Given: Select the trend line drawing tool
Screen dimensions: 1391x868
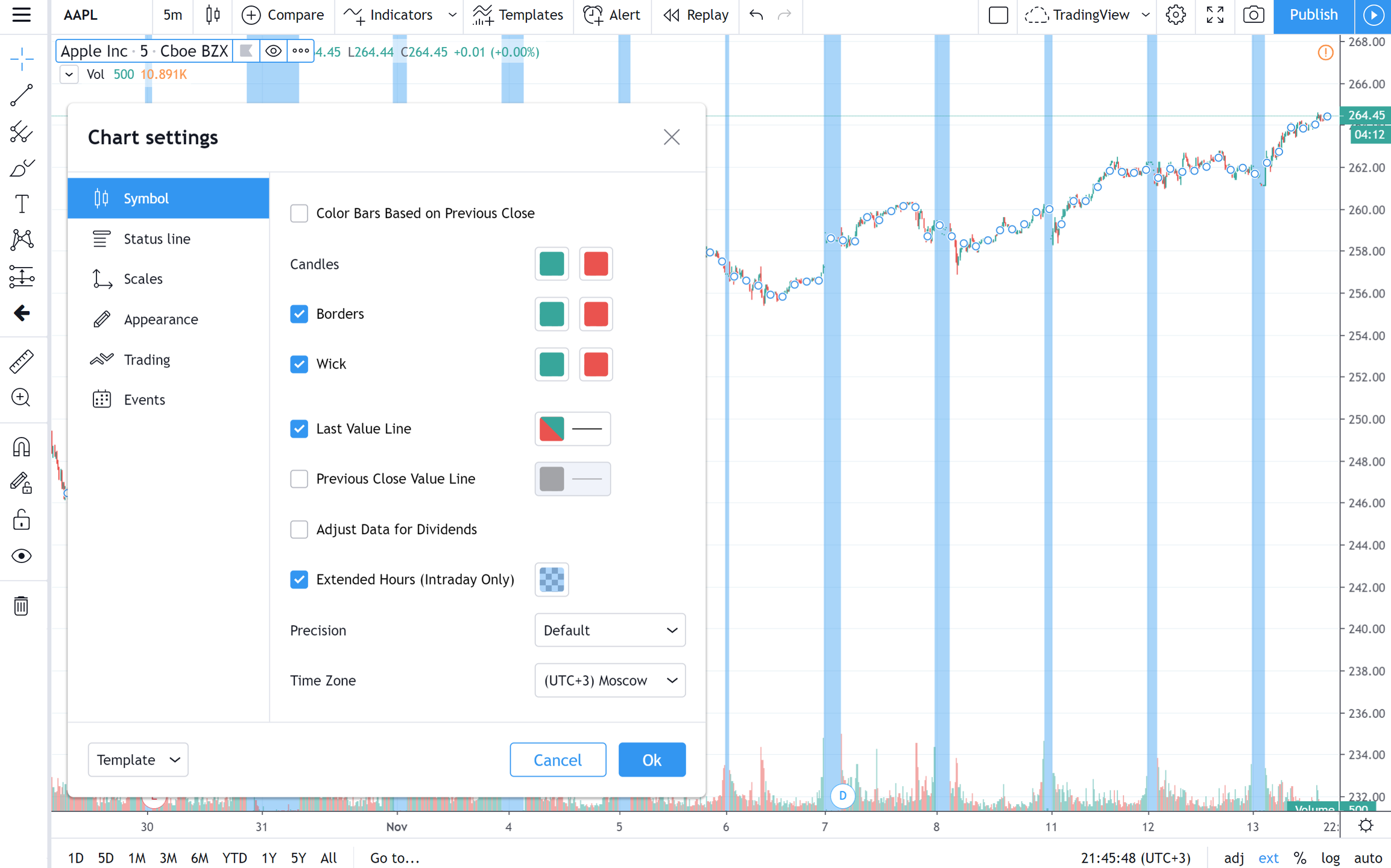Looking at the screenshot, I should point(22,96).
